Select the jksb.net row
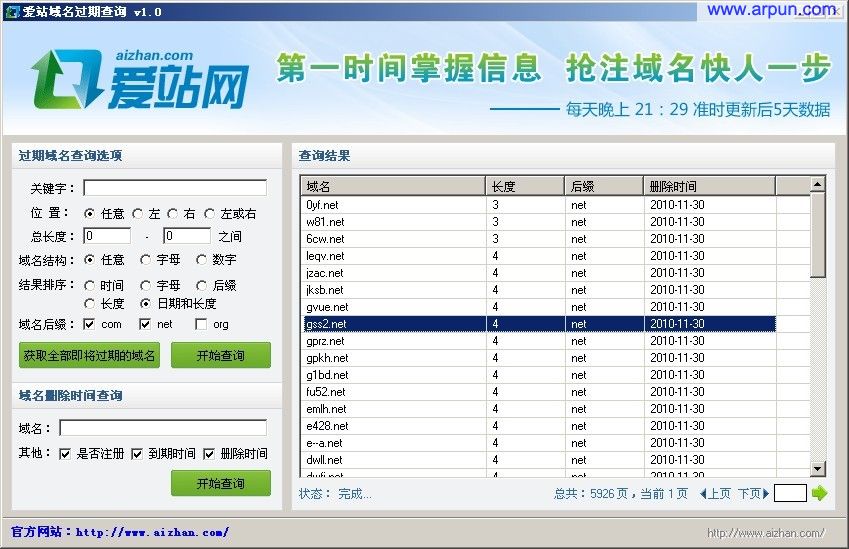 coord(539,290)
